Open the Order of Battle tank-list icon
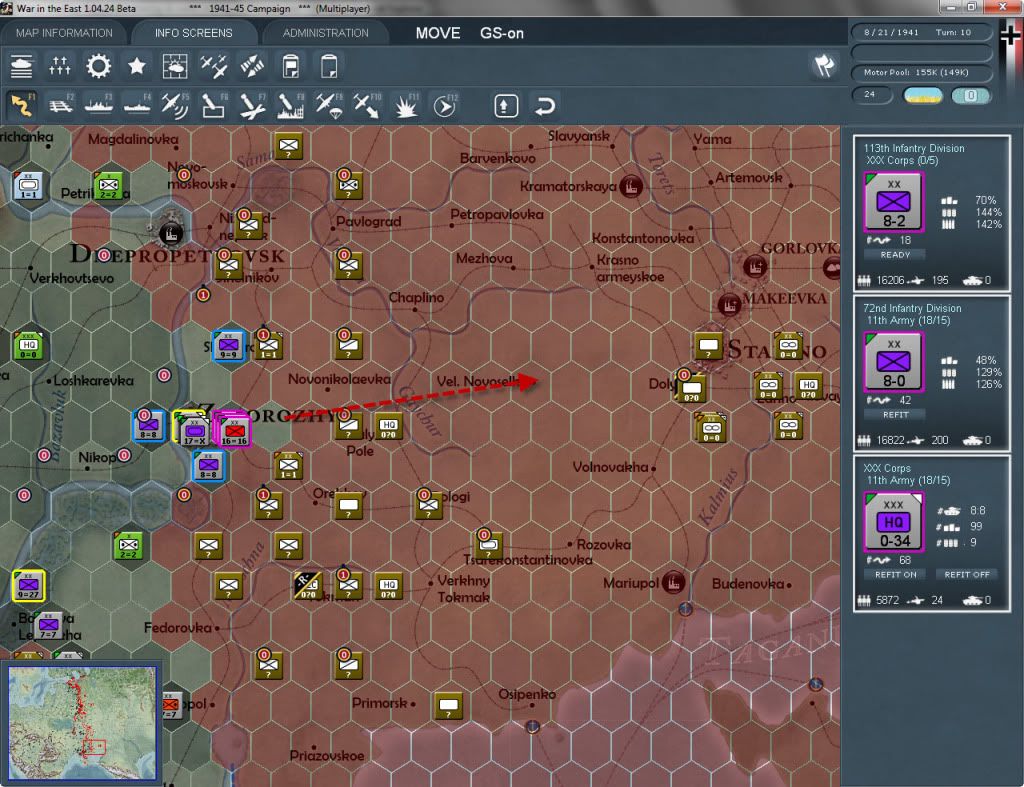1024x787 pixels. point(22,66)
